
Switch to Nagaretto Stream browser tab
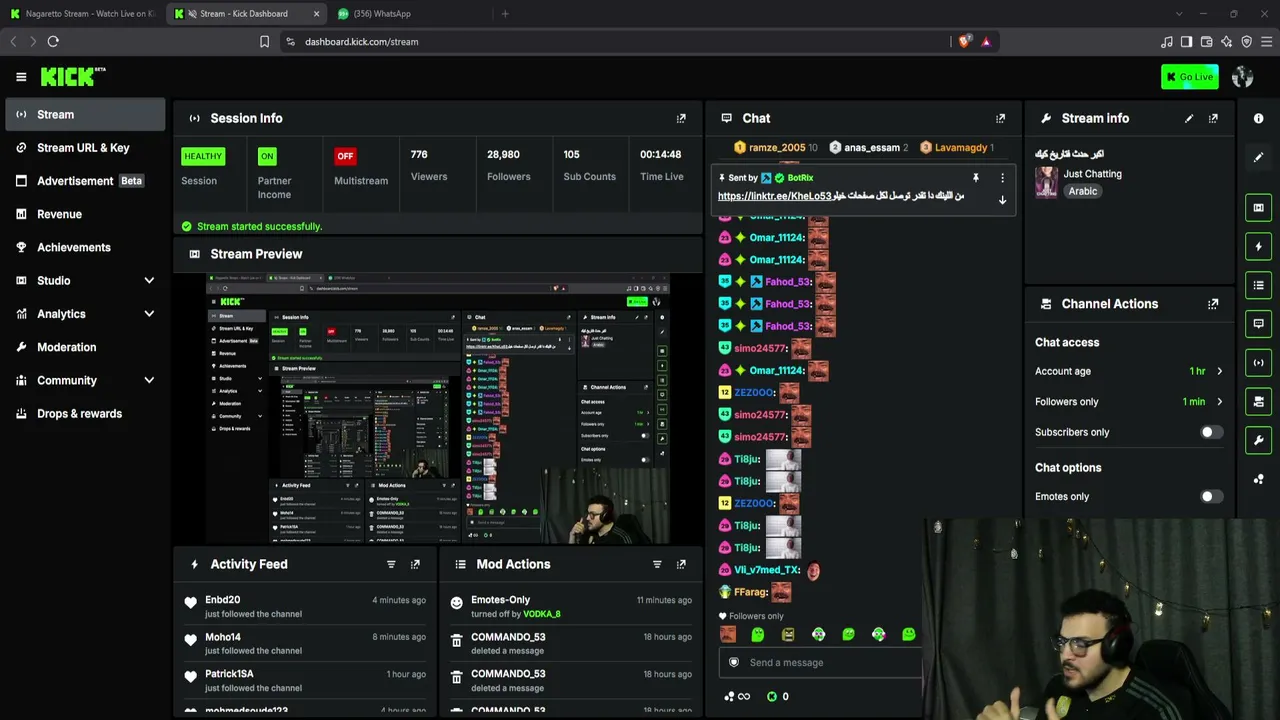[x=82, y=14]
